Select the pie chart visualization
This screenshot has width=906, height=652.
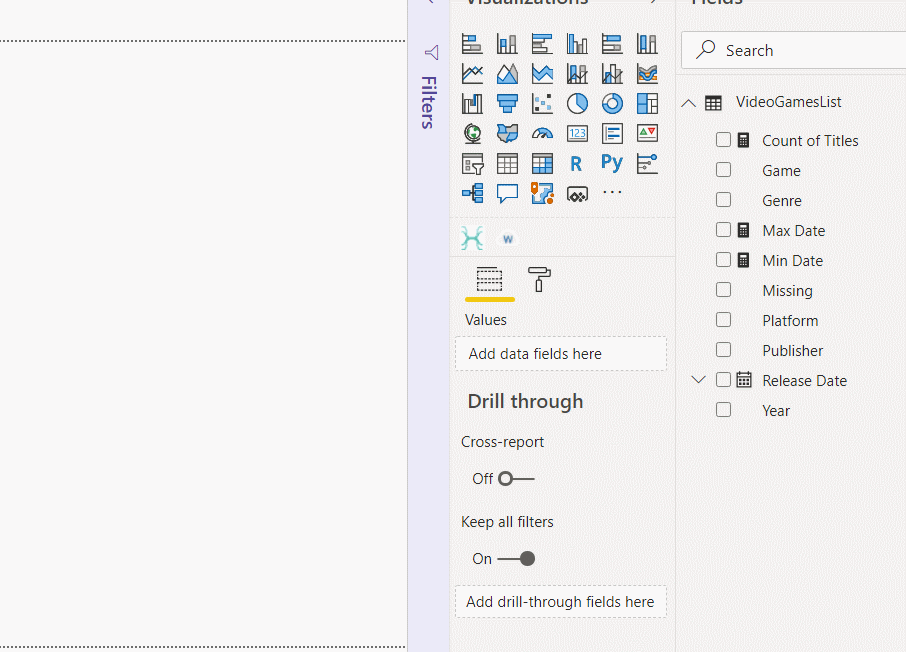577,104
